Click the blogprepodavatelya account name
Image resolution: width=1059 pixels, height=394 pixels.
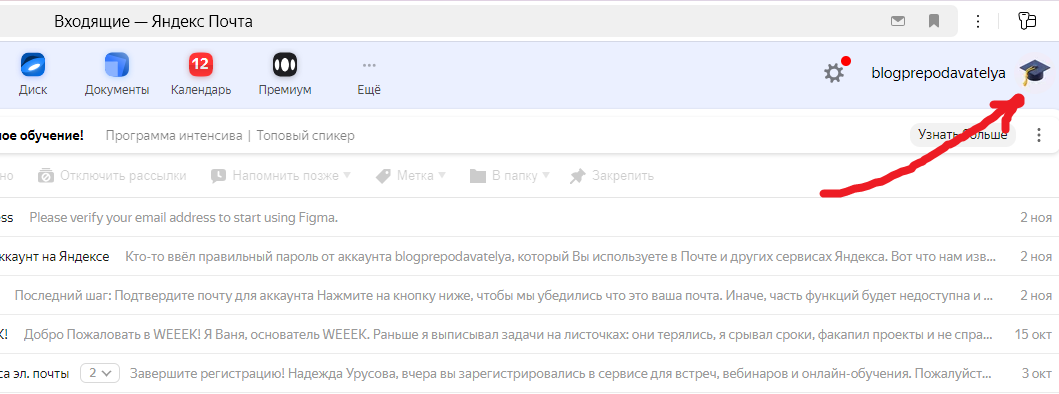(x=939, y=72)
